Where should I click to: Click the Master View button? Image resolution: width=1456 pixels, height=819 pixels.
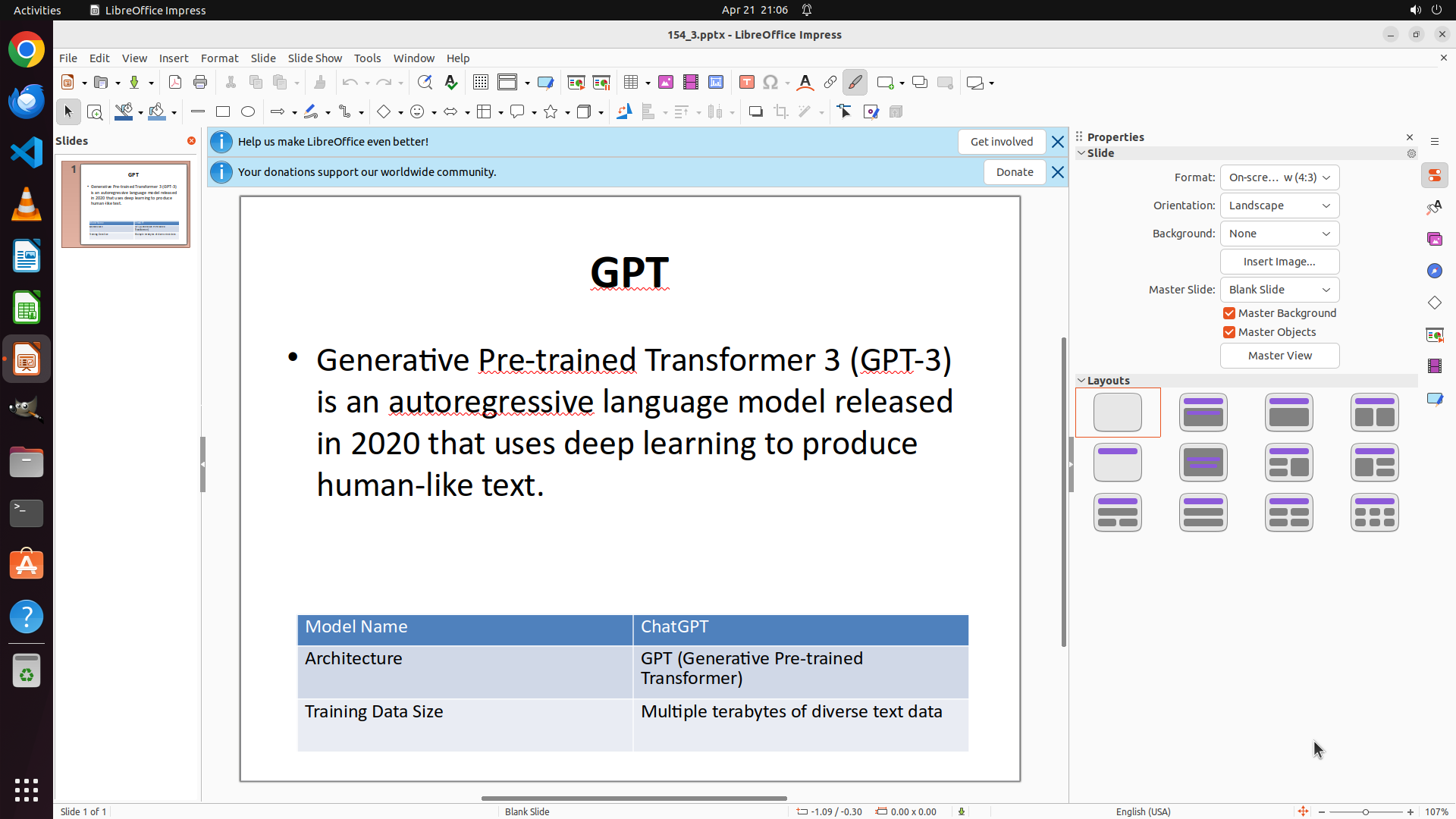(x=1279, y=356)
